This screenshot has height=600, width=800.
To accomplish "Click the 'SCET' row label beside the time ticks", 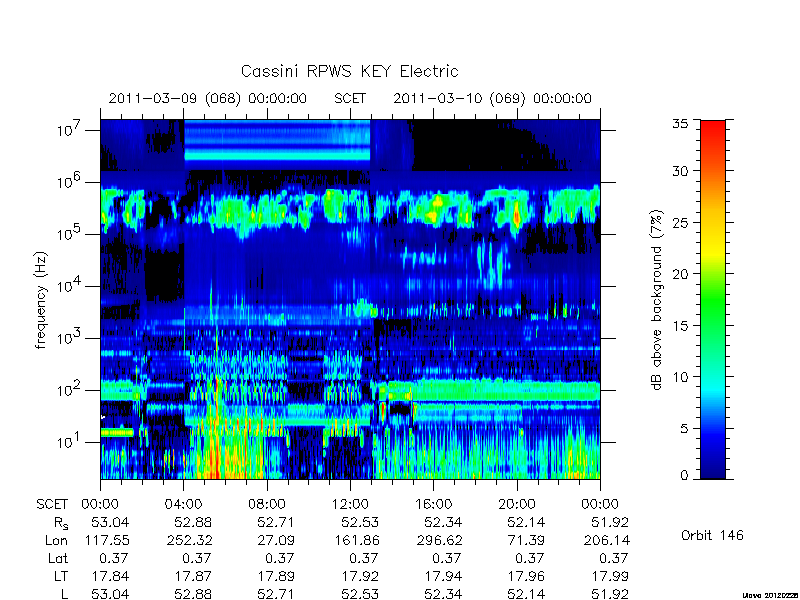I will [52, 504].
